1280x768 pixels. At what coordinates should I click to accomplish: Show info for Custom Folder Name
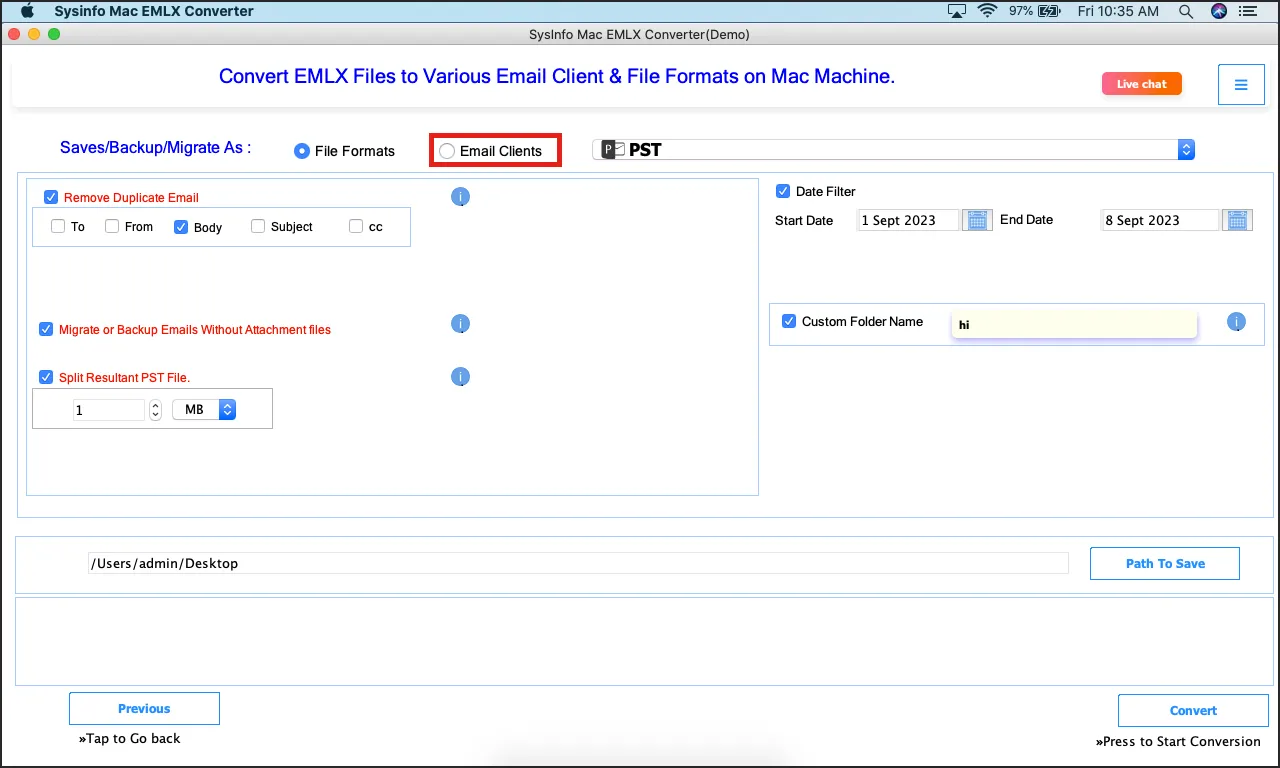coord(1237,322)
